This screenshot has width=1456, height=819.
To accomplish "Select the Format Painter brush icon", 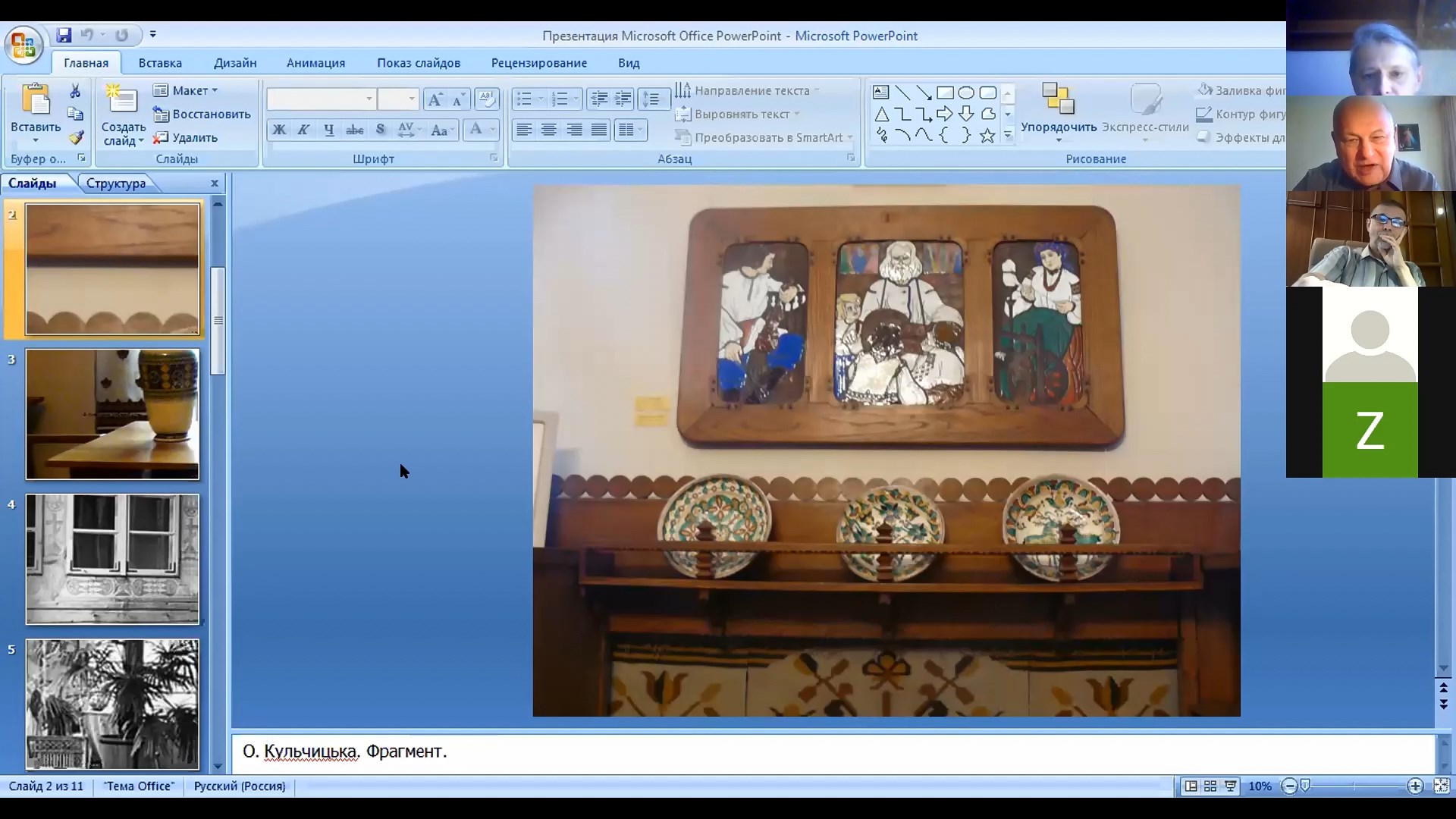I will tap(75, 137).
